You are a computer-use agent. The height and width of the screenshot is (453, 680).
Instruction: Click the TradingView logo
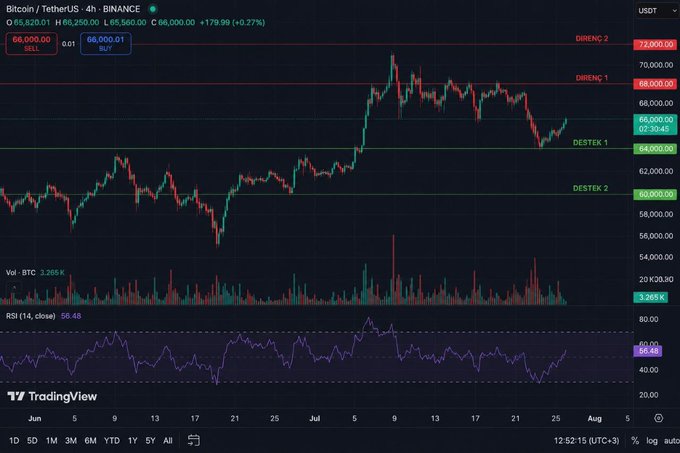[x=52, y=396]
